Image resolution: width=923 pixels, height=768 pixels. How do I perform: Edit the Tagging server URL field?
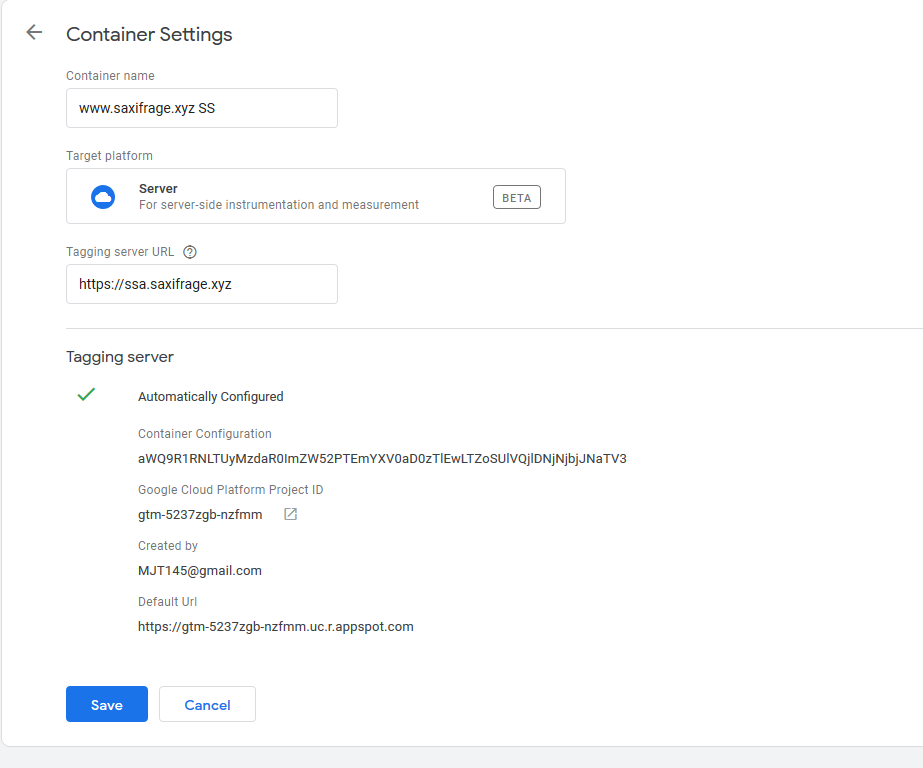coord(202,284)
